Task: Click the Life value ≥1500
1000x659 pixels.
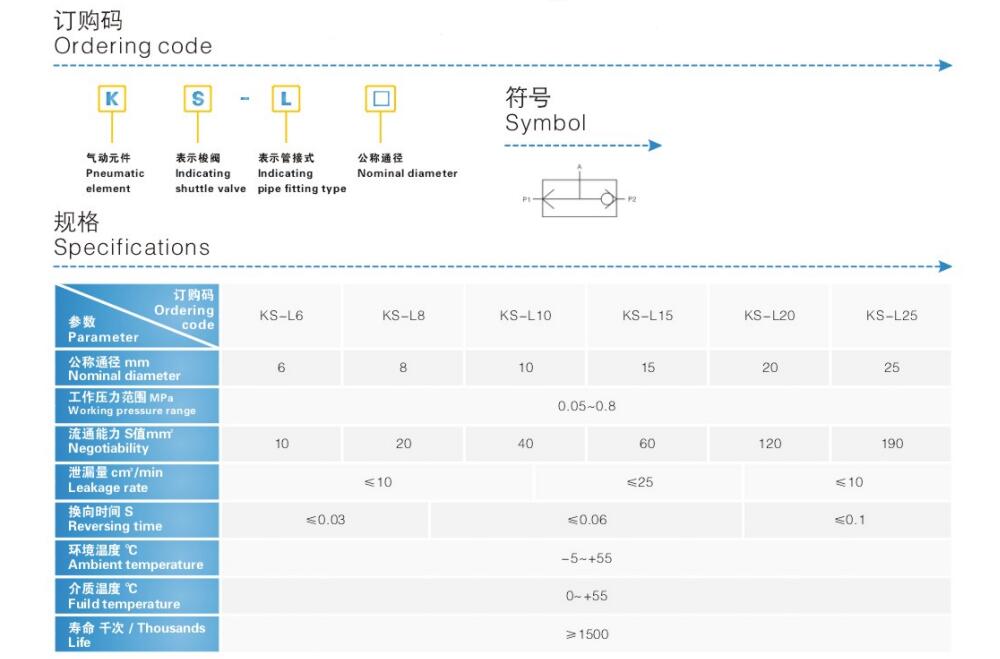Action: 586,634
